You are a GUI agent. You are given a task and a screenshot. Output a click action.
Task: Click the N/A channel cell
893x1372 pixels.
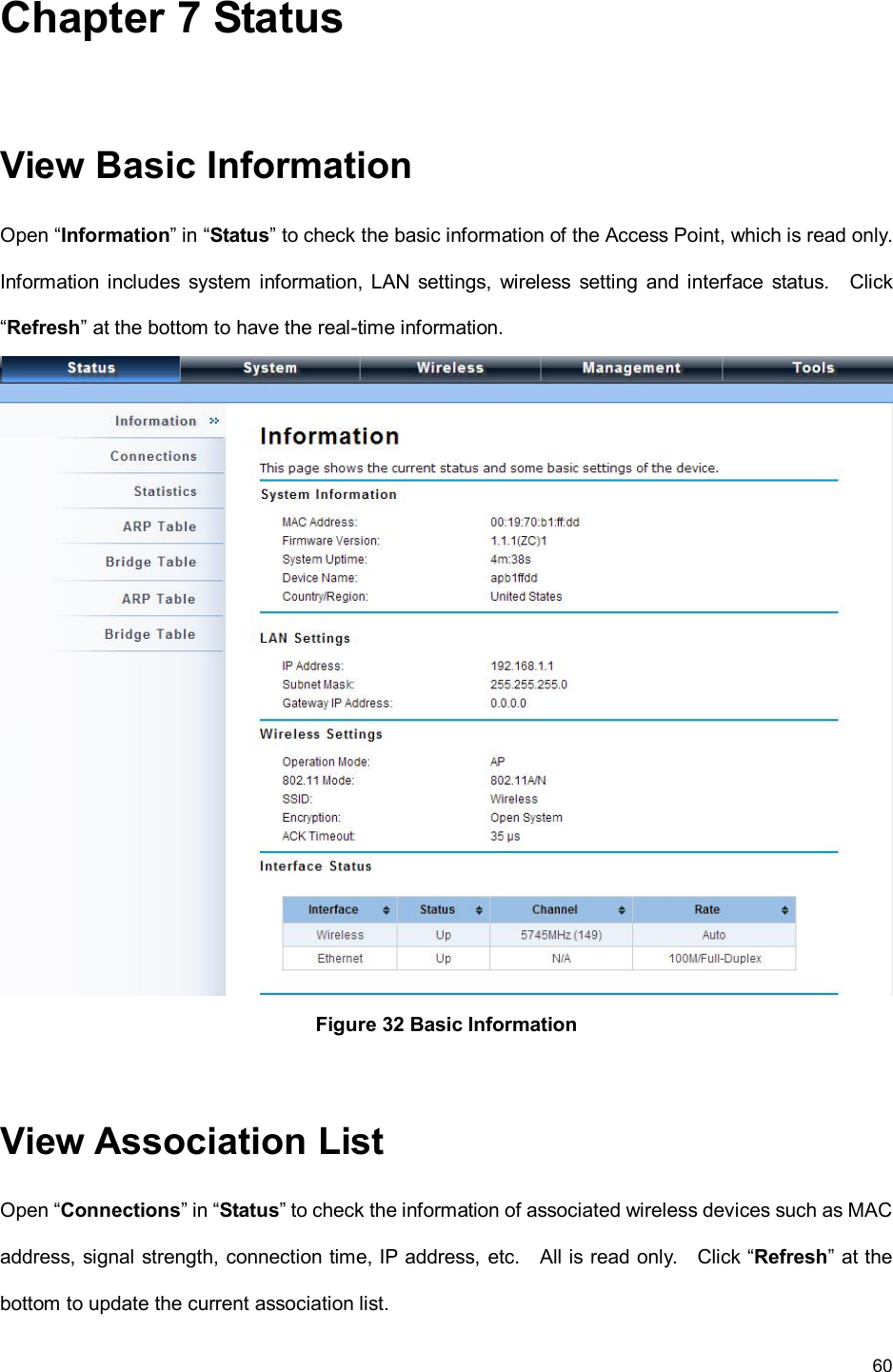pyautogui.click(x=561, y=959)
